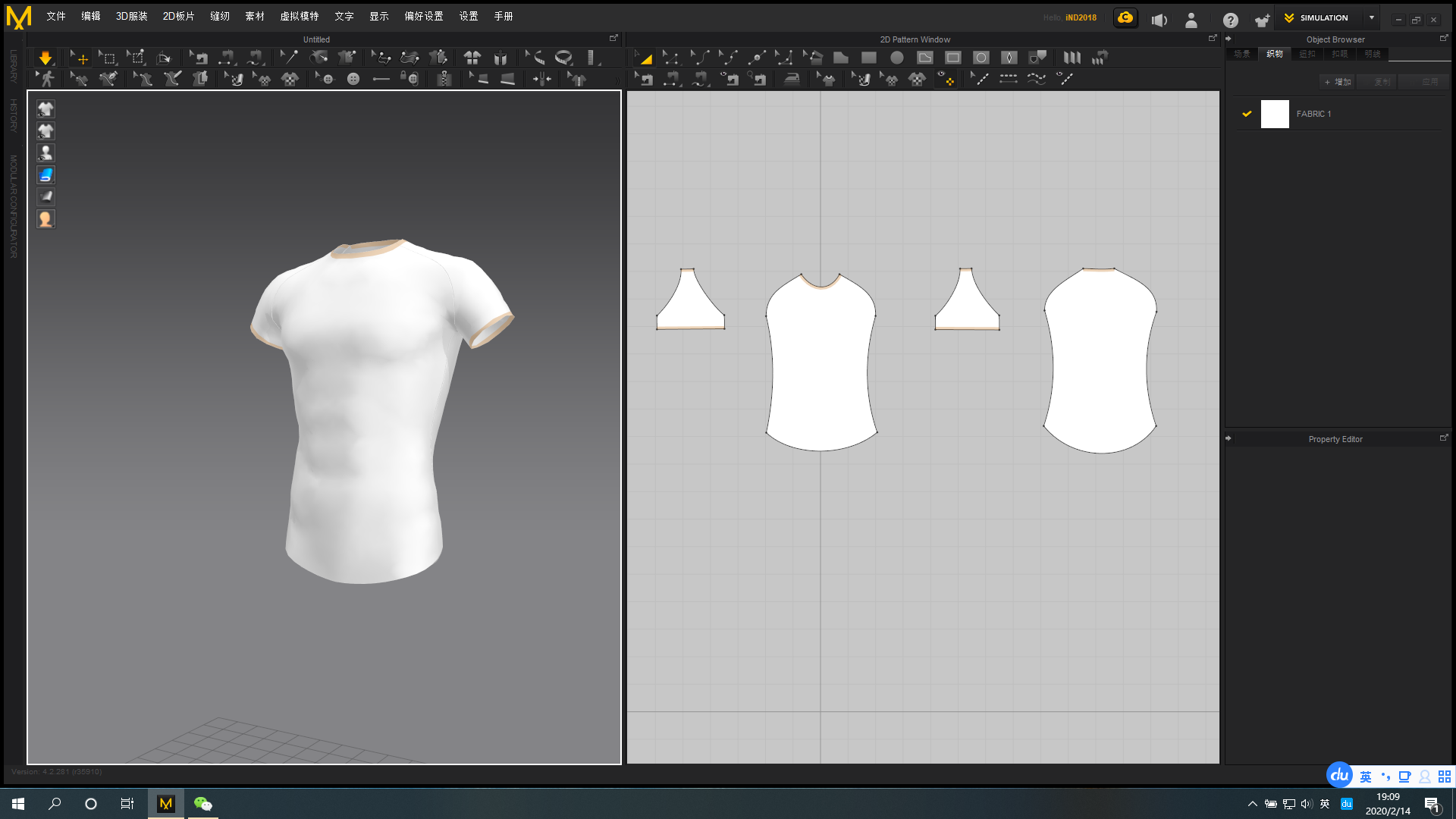Viewport: 1456px width, 819px height.
Task: Click the FABRIC 1 white color swatch
Action: coord(1275,114)
